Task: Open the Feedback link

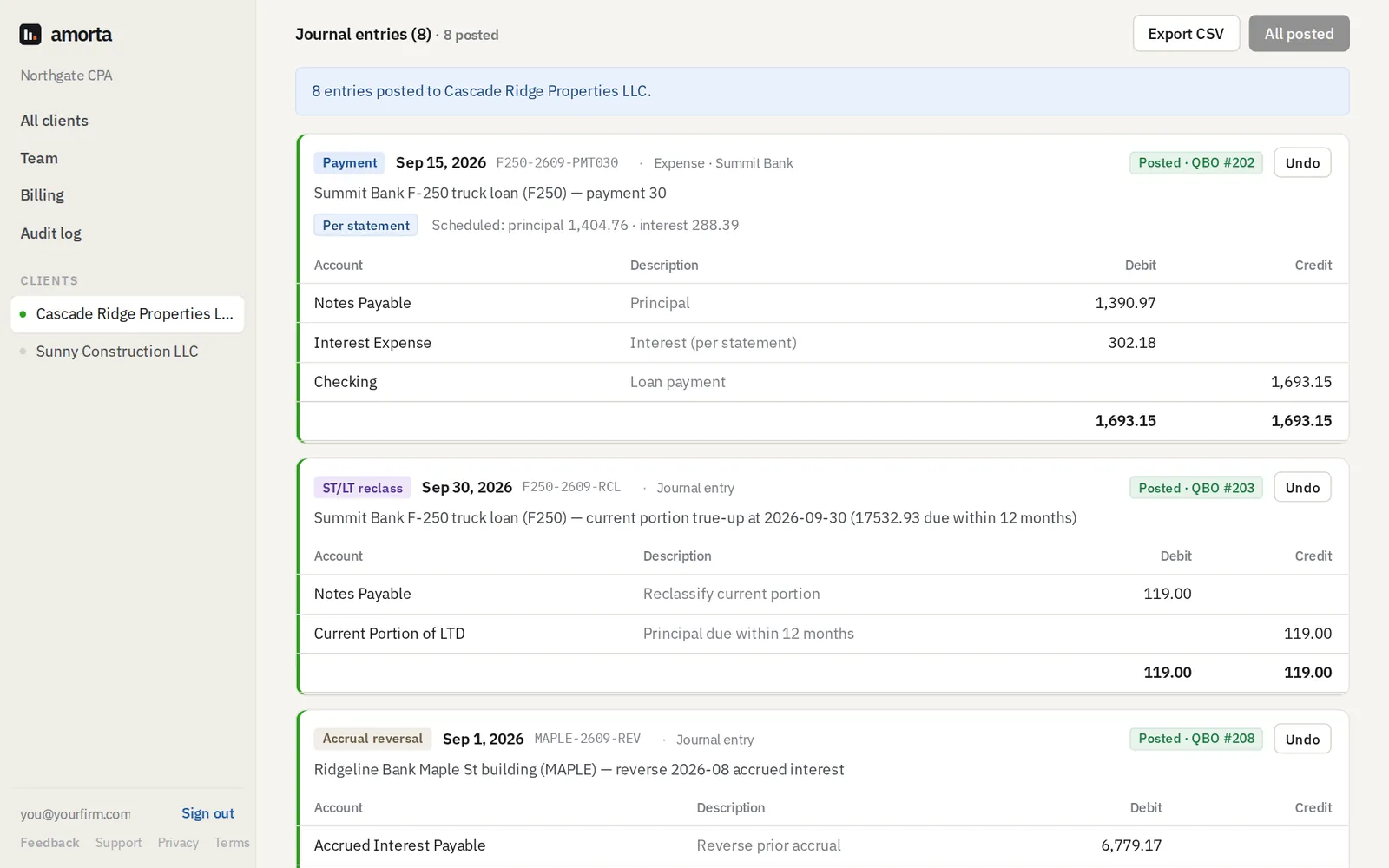Action: point(49,843)
